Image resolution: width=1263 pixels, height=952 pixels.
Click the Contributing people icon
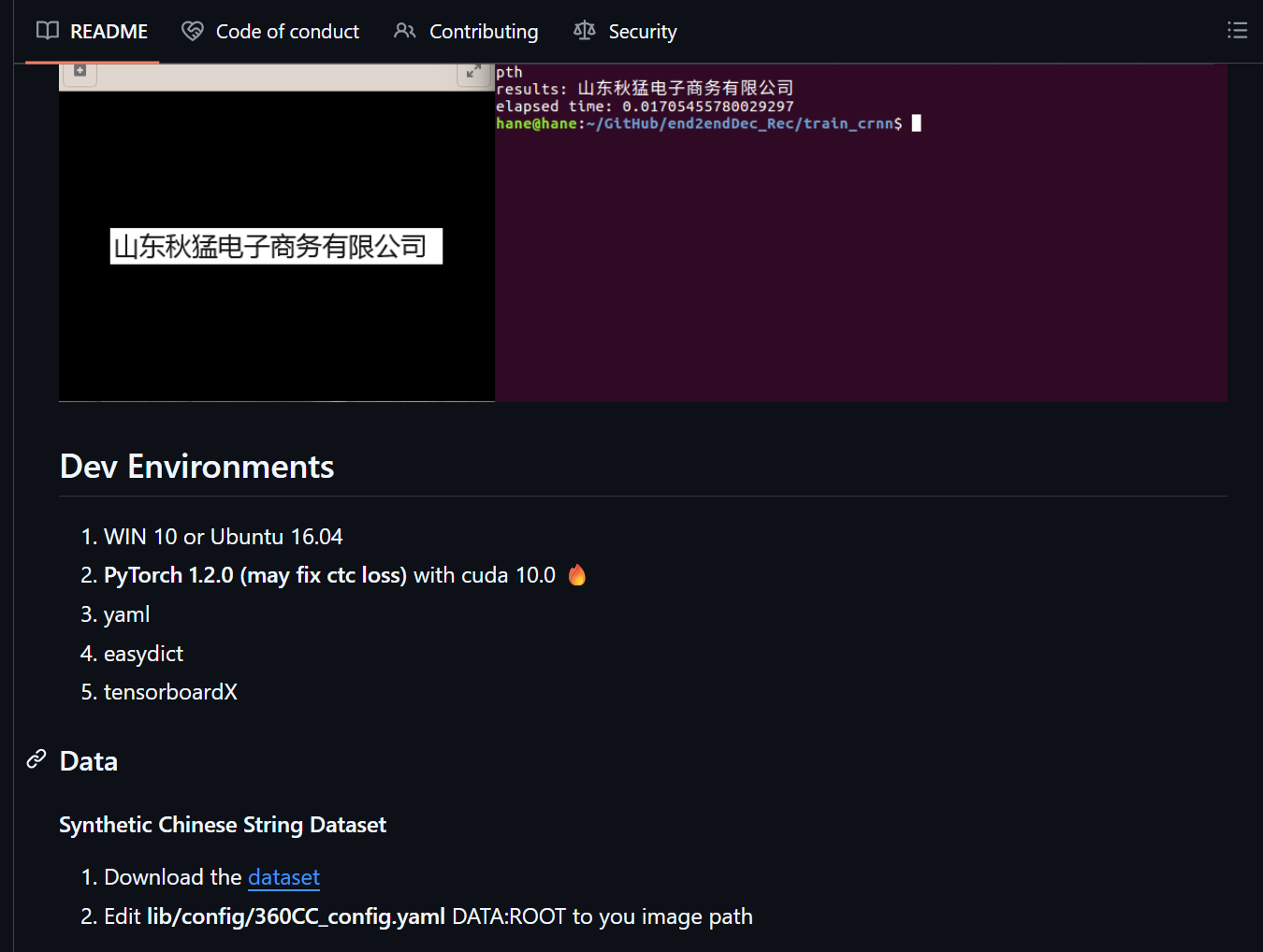(x=405, y=31)
